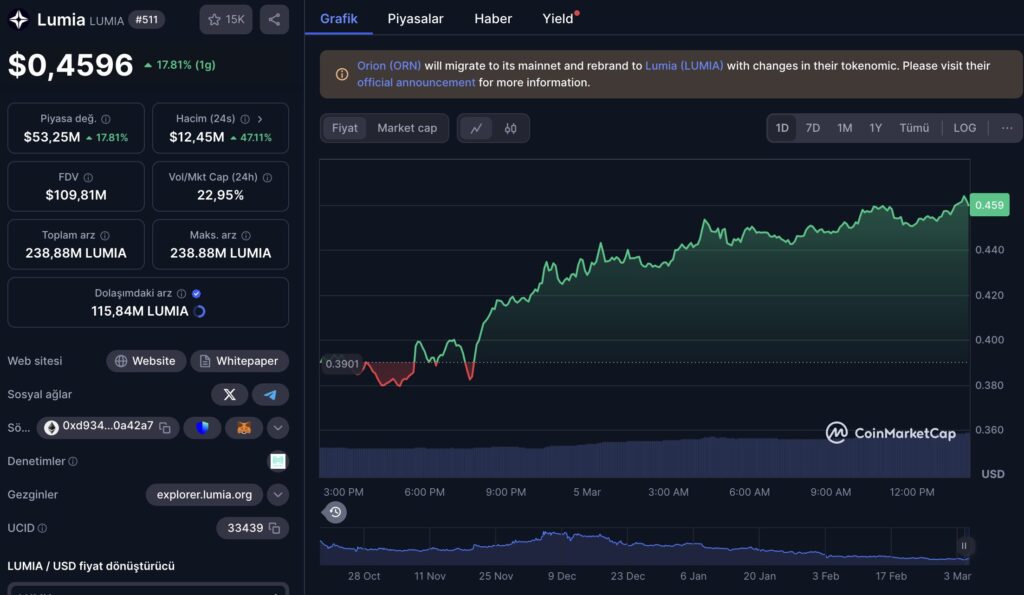Open chart more options menu
The height and width of the screenshot is (595, 1024).
[x=1007, y=128]
